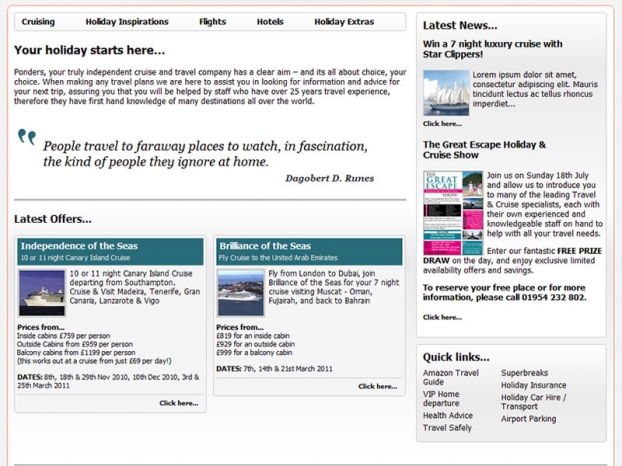Screen dimensions: 622x466
Task: Click '£929 for an outside cabin' price line
Action: click(255, 344)
